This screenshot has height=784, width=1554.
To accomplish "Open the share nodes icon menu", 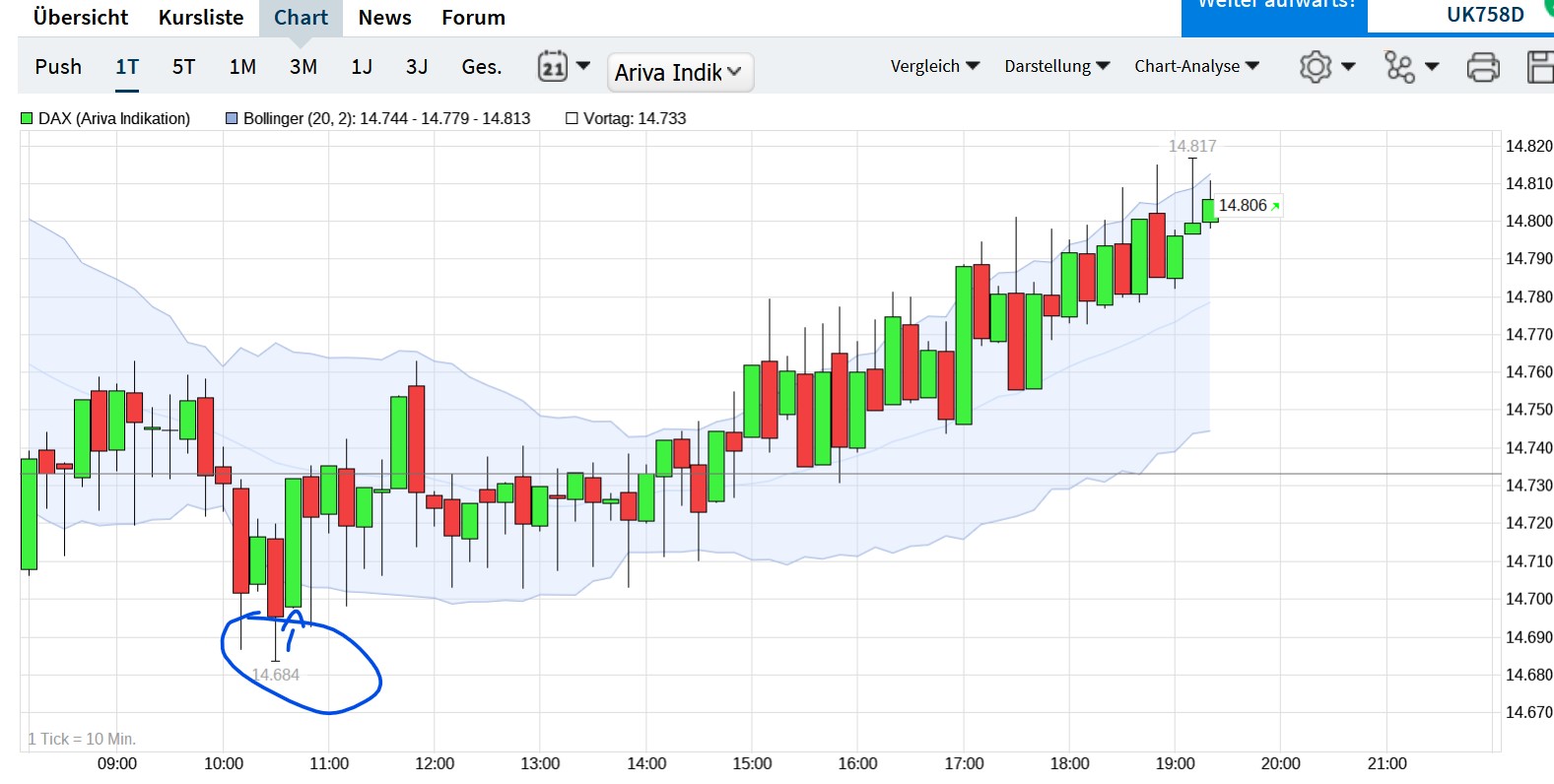I will (1399, 67).
